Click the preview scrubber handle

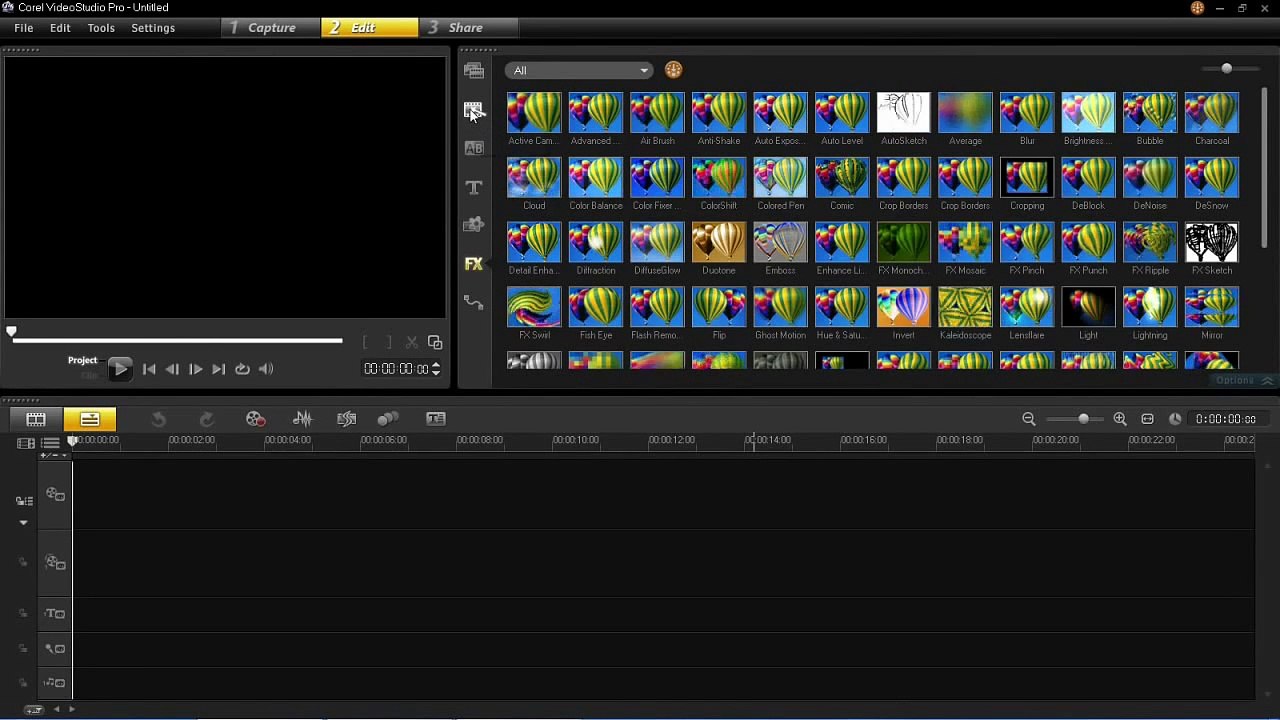11,332
